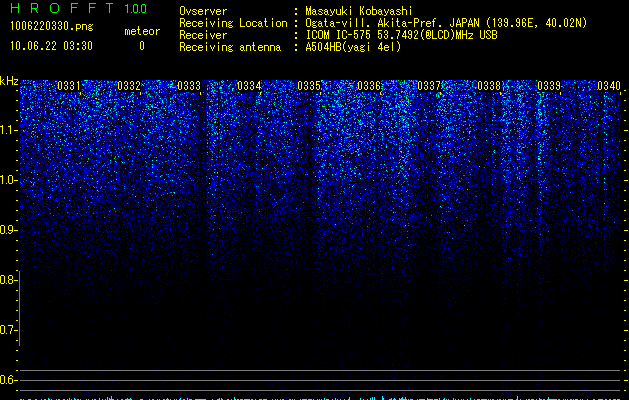This screenshot has width=629, height=400.
Task: Click the 1.0 kHz axis label
Action: click(x=8, y=180)
